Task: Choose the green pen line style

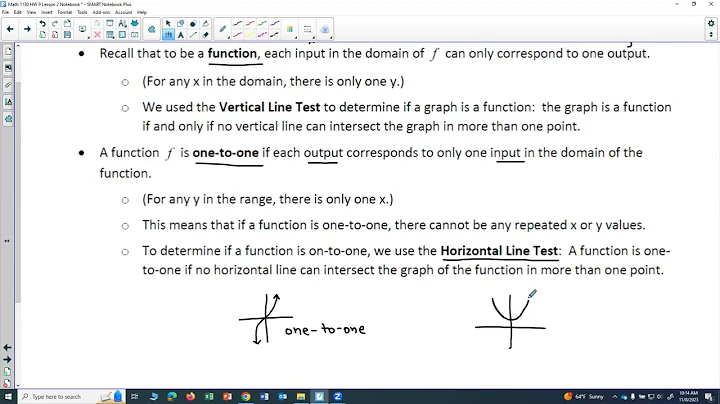Action: 262,23
